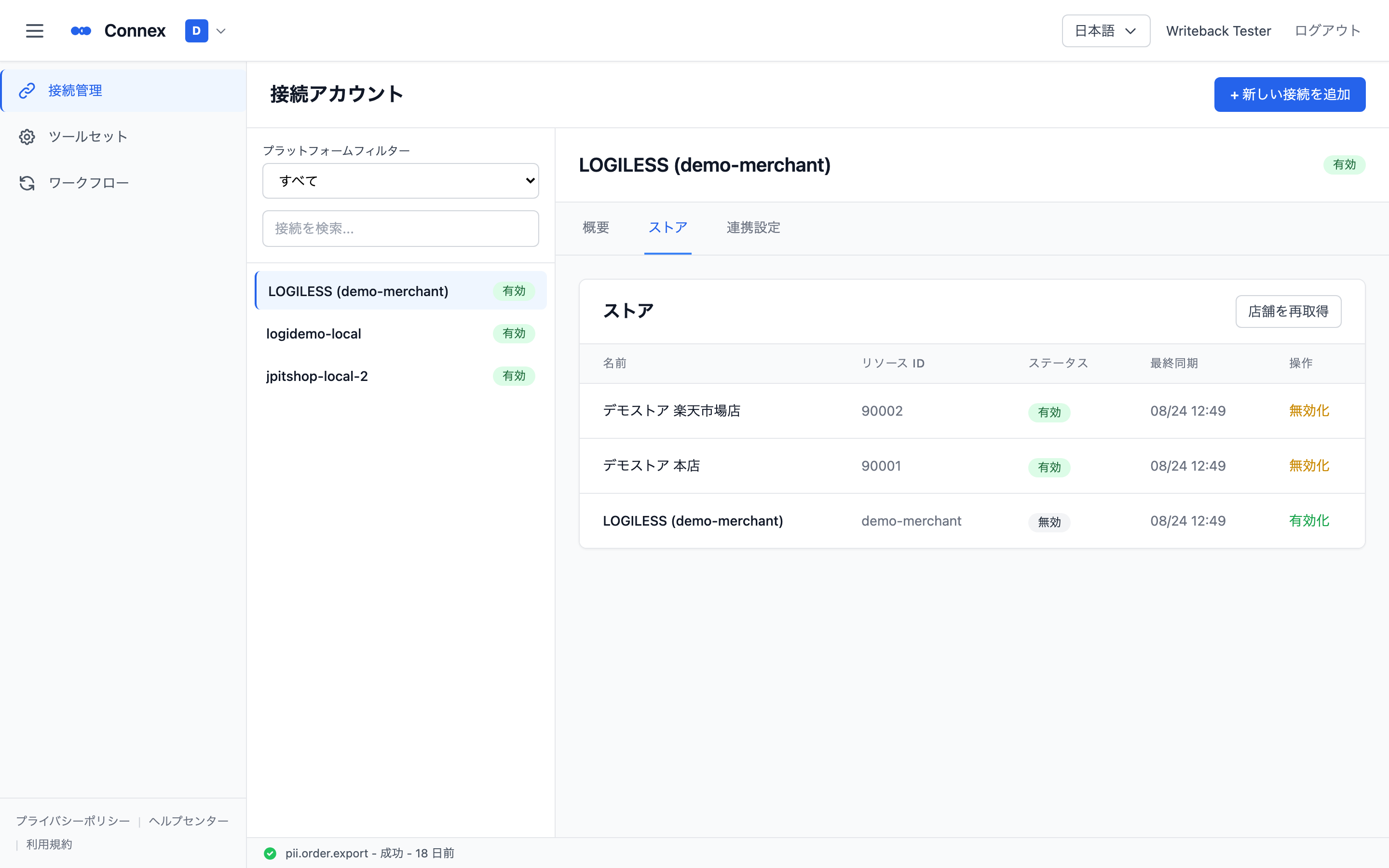Image resolution: width=1389 pixels, height=868 pixels.
Task: Click the ツールセット gear icon
Action: tap(27, 136)
